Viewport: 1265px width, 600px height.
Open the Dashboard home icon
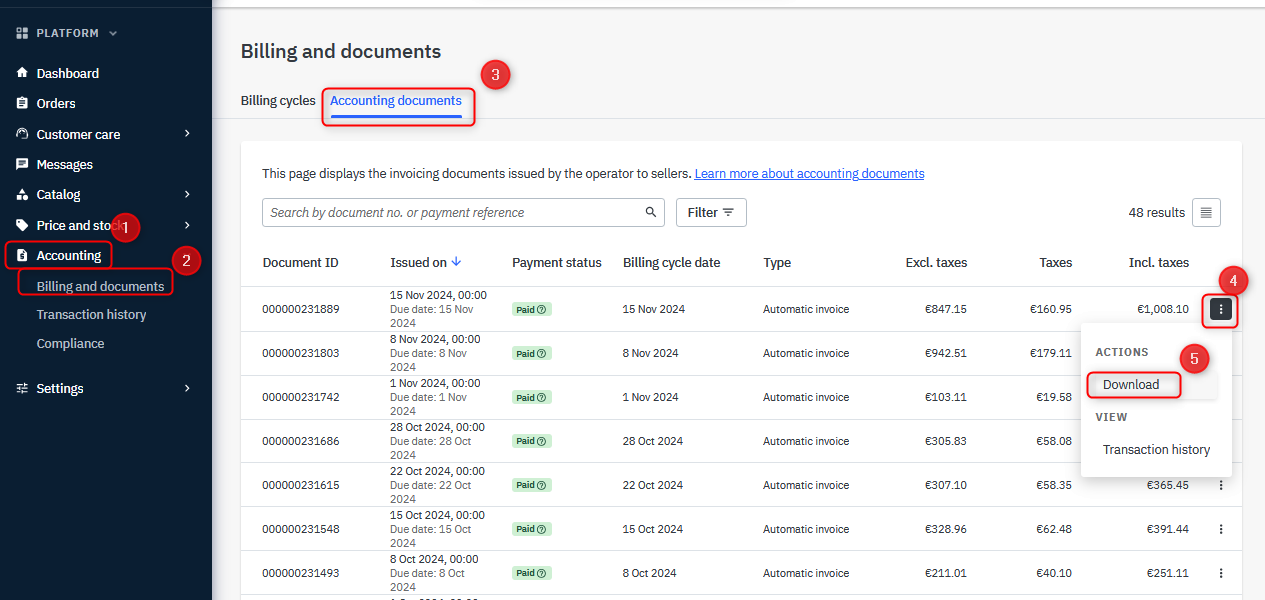[22, 73]
